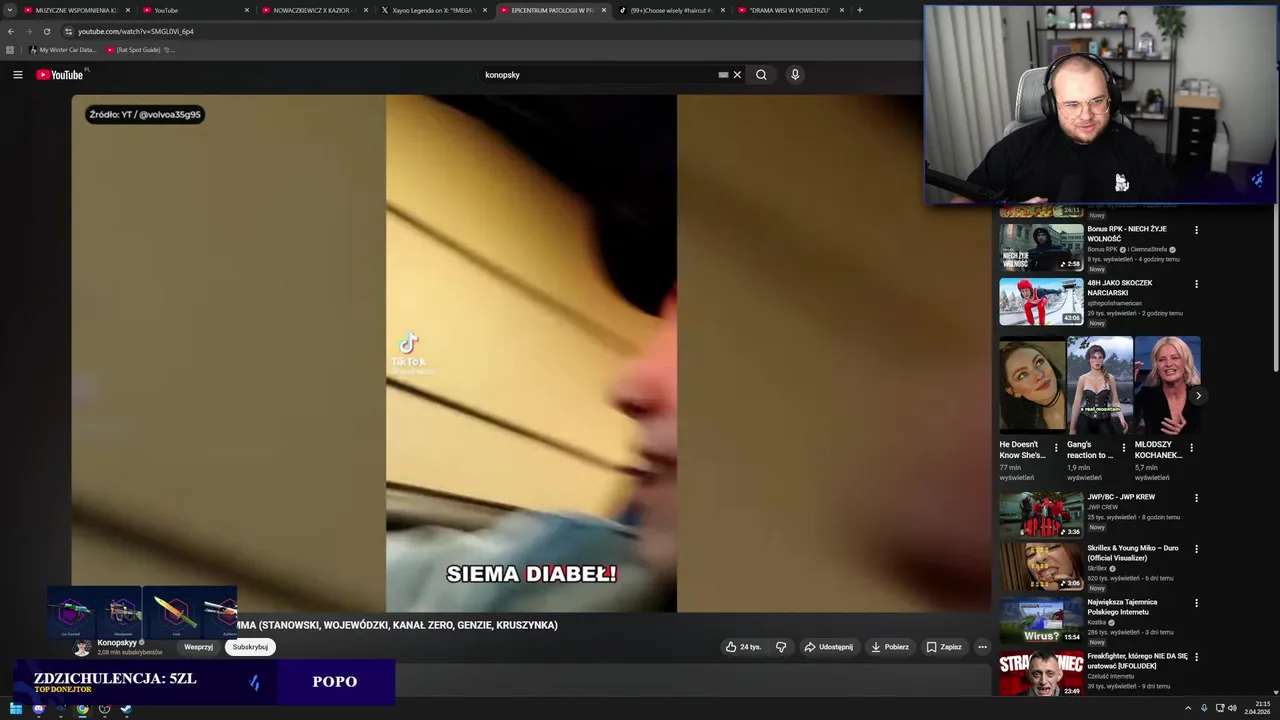This screenshot has height=720, width=1280.
Task: Open more actions ellipsis under video
Action: point(982,647)
